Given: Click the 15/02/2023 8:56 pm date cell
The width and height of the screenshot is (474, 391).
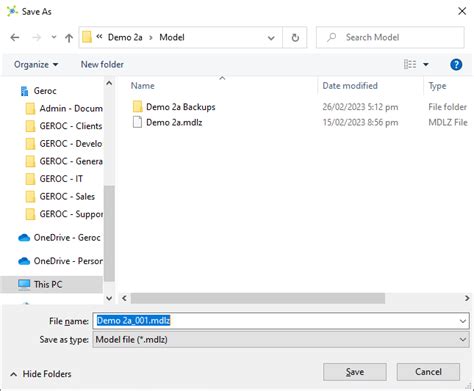Looking at the screenshot, I should (x=360, y=123).
